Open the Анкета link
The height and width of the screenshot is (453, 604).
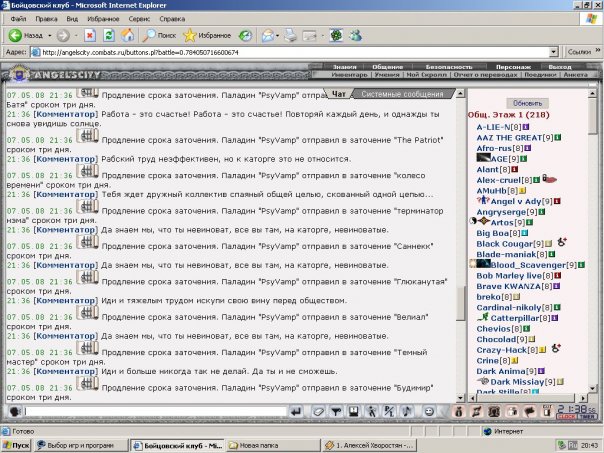pyautogui.click(x=575, y=75)
